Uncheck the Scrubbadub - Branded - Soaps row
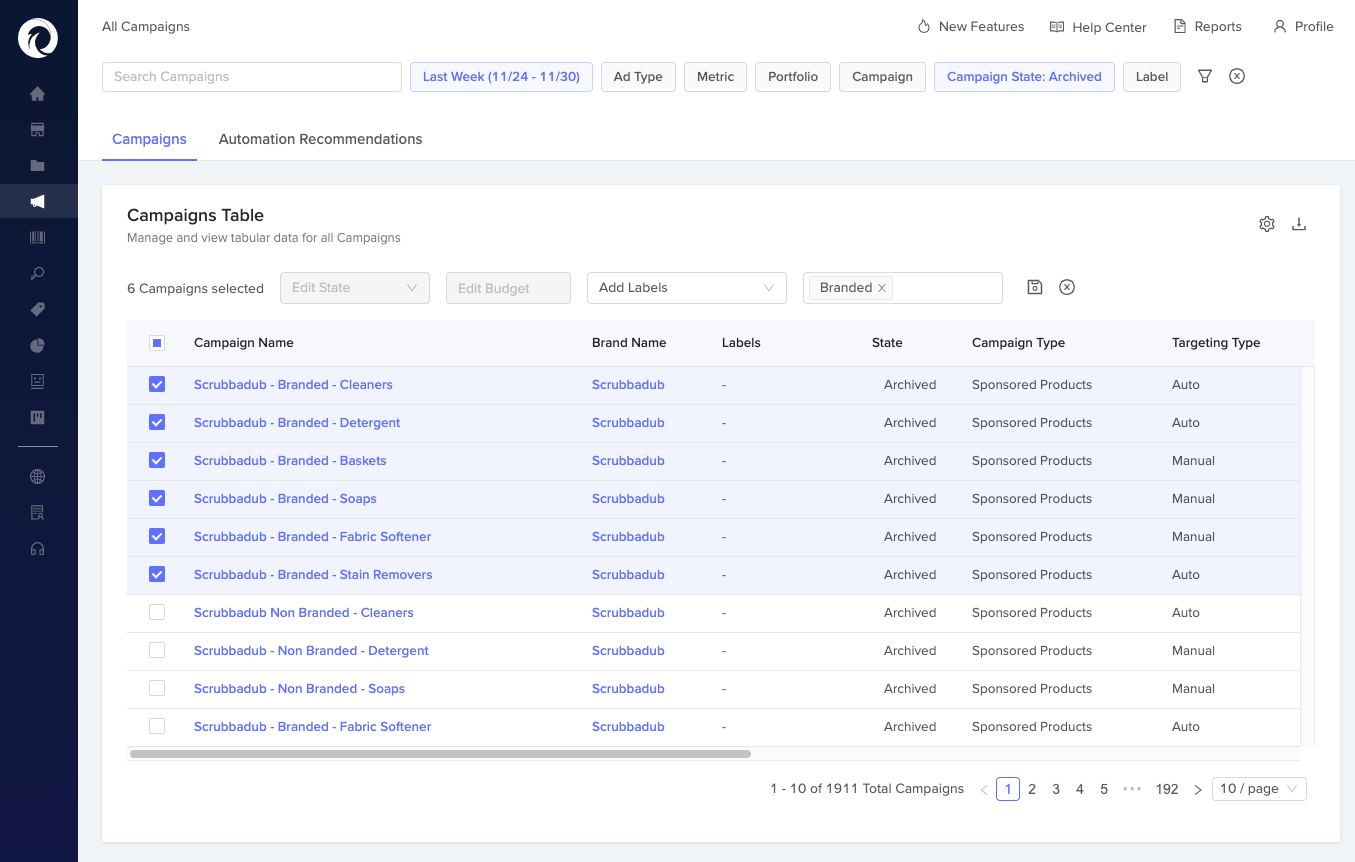The image size is (1355, 862). coord(157,498)
